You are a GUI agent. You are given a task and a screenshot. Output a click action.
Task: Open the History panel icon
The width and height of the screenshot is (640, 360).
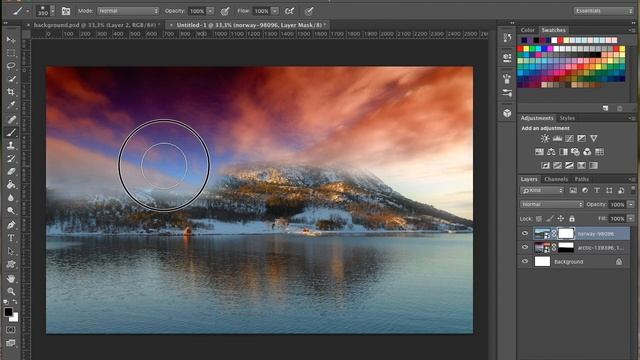pyautogui.click(x=507, y=38)
